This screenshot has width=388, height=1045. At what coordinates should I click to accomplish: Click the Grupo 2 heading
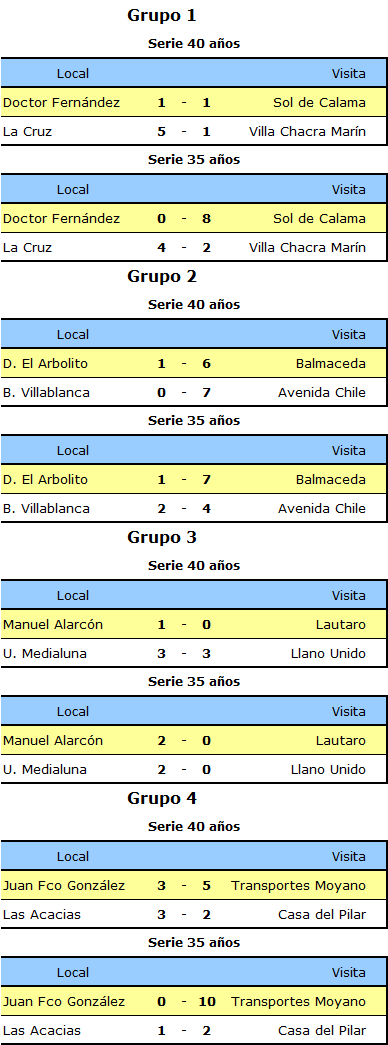tap(161, 277)
